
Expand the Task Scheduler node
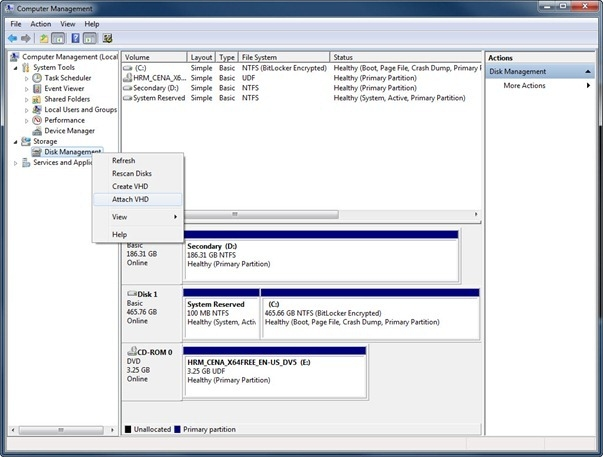point(27,78)
